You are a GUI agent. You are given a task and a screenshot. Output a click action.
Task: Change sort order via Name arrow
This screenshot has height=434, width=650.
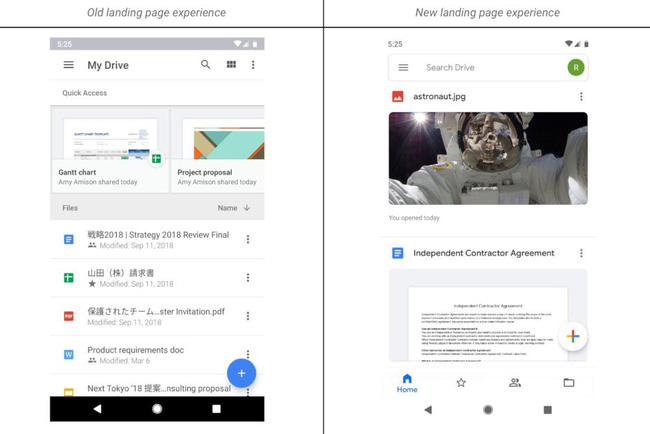tap(234, 208)
